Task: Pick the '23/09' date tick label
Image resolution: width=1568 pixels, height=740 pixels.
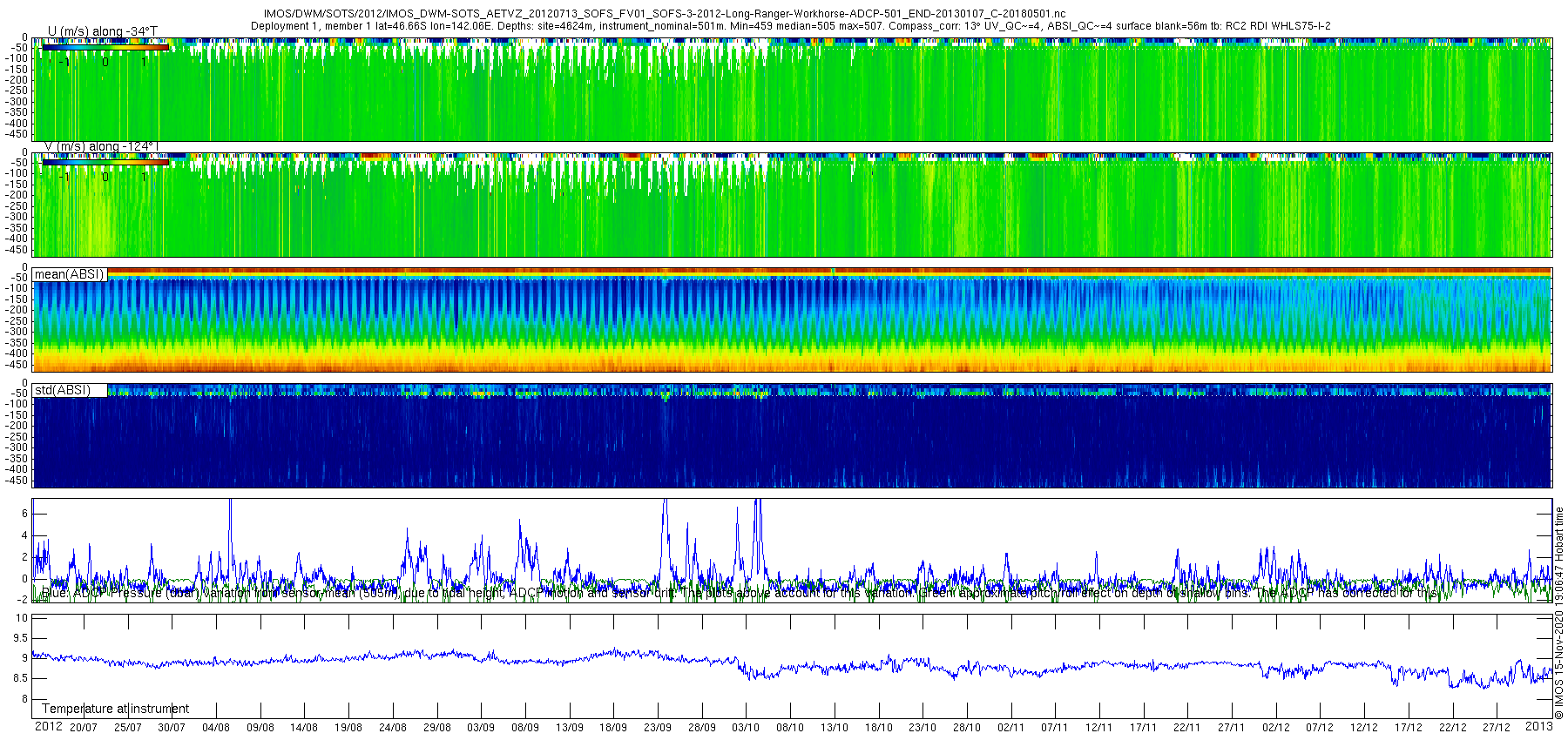Action: (658, 728)
